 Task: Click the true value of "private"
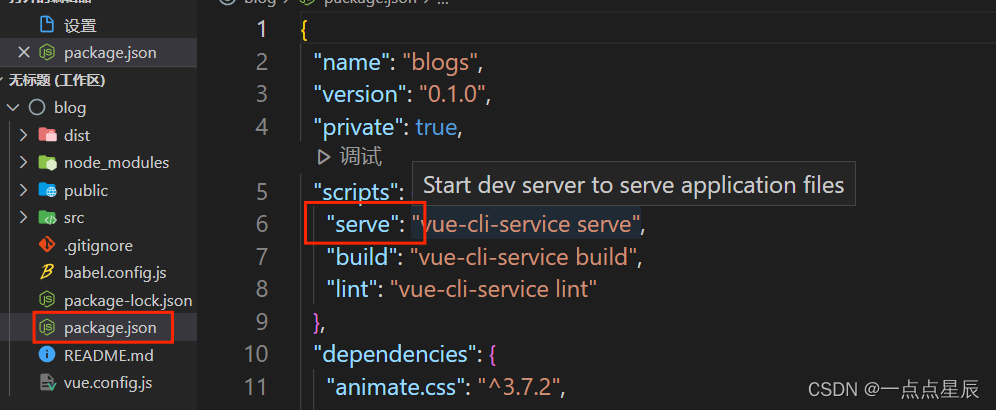click(436, 128)
